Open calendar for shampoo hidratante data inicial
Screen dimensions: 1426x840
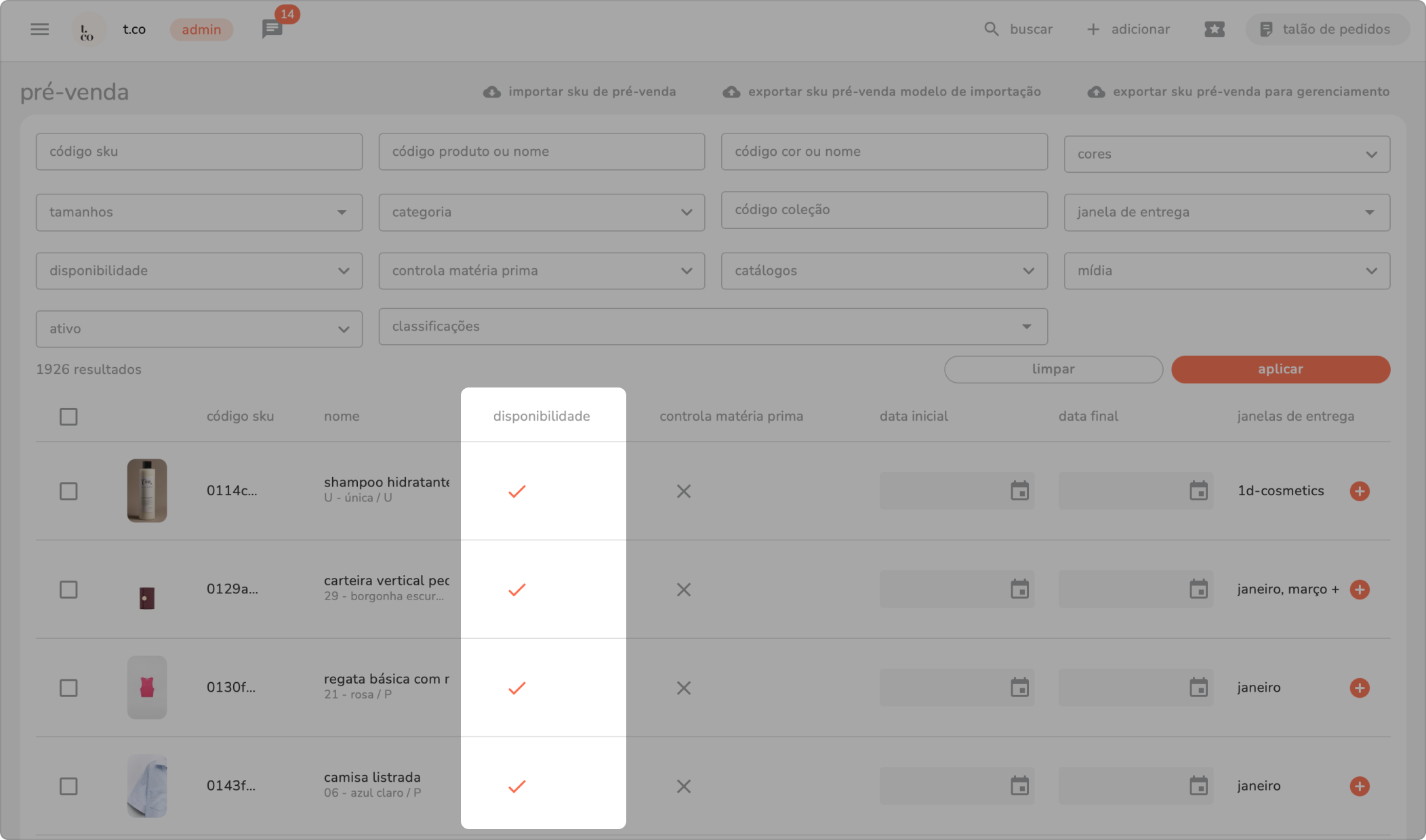tap(1019, 491)
